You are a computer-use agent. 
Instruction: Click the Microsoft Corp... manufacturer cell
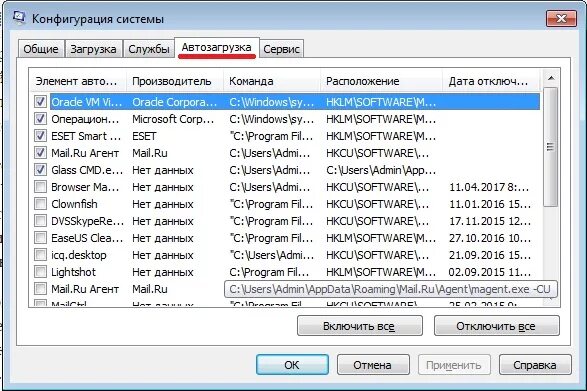[x=173, y=119]
